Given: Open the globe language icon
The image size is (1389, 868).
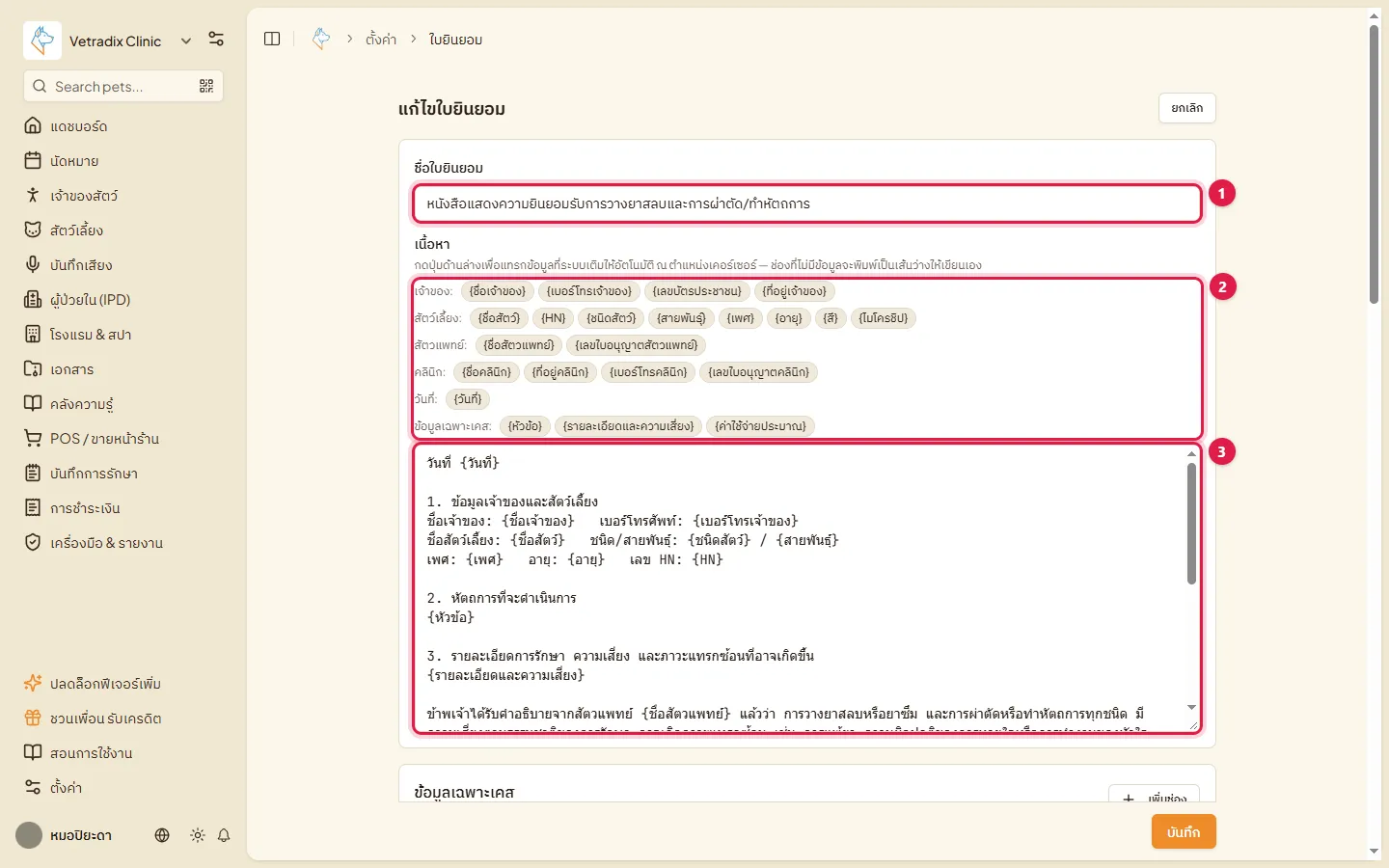Looking at the screenshot, I should (x=162, y=835).
